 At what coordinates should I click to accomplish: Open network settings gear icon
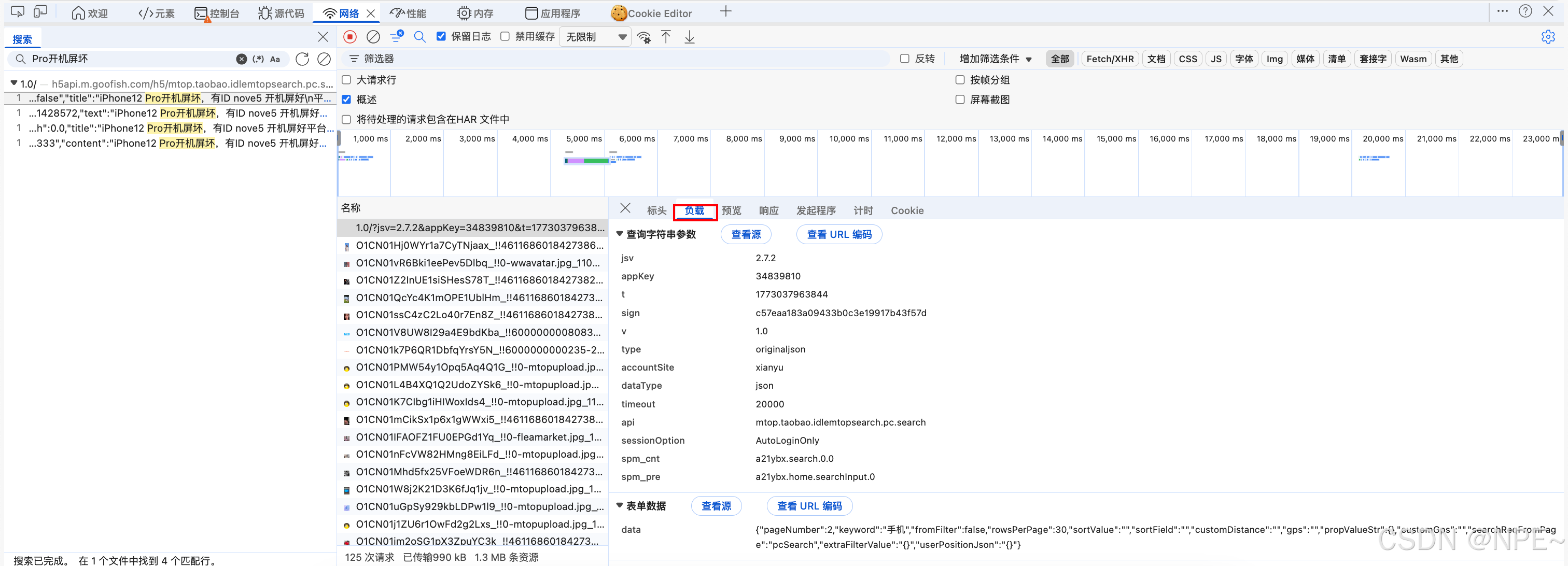point(1548,37)
